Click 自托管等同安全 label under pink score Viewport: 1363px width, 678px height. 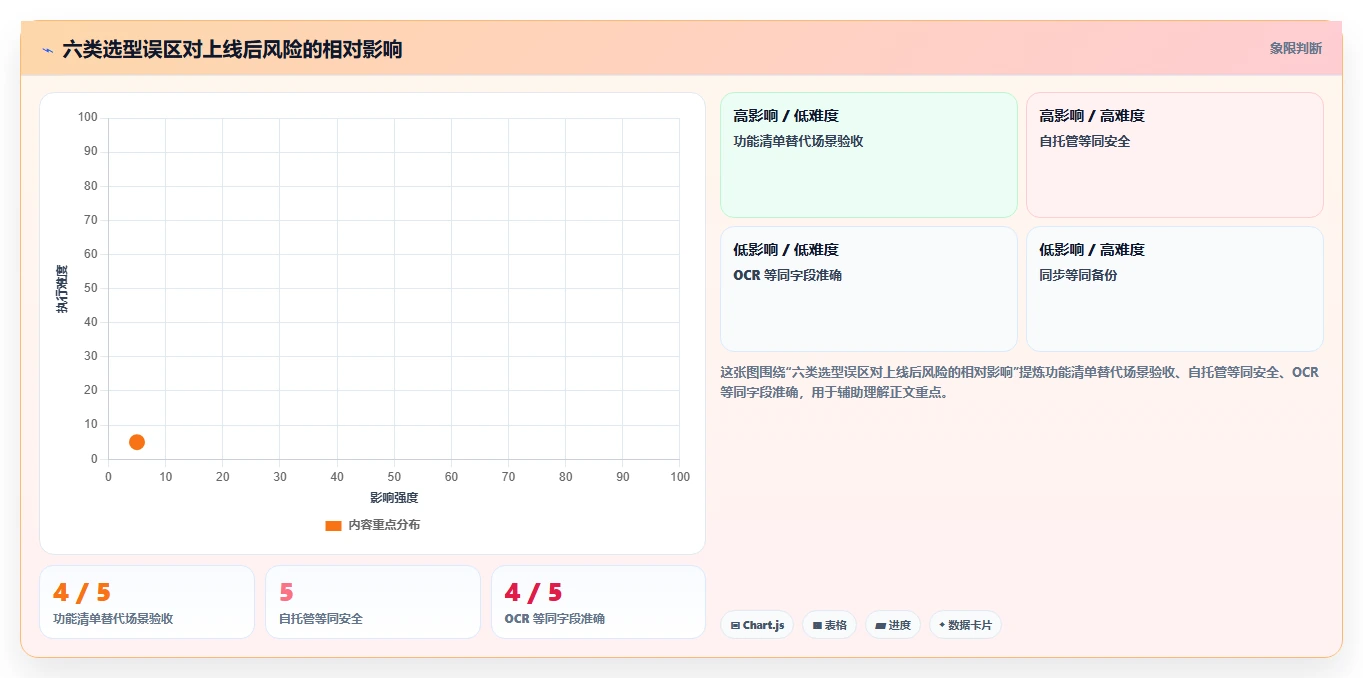tap(321, 619)
